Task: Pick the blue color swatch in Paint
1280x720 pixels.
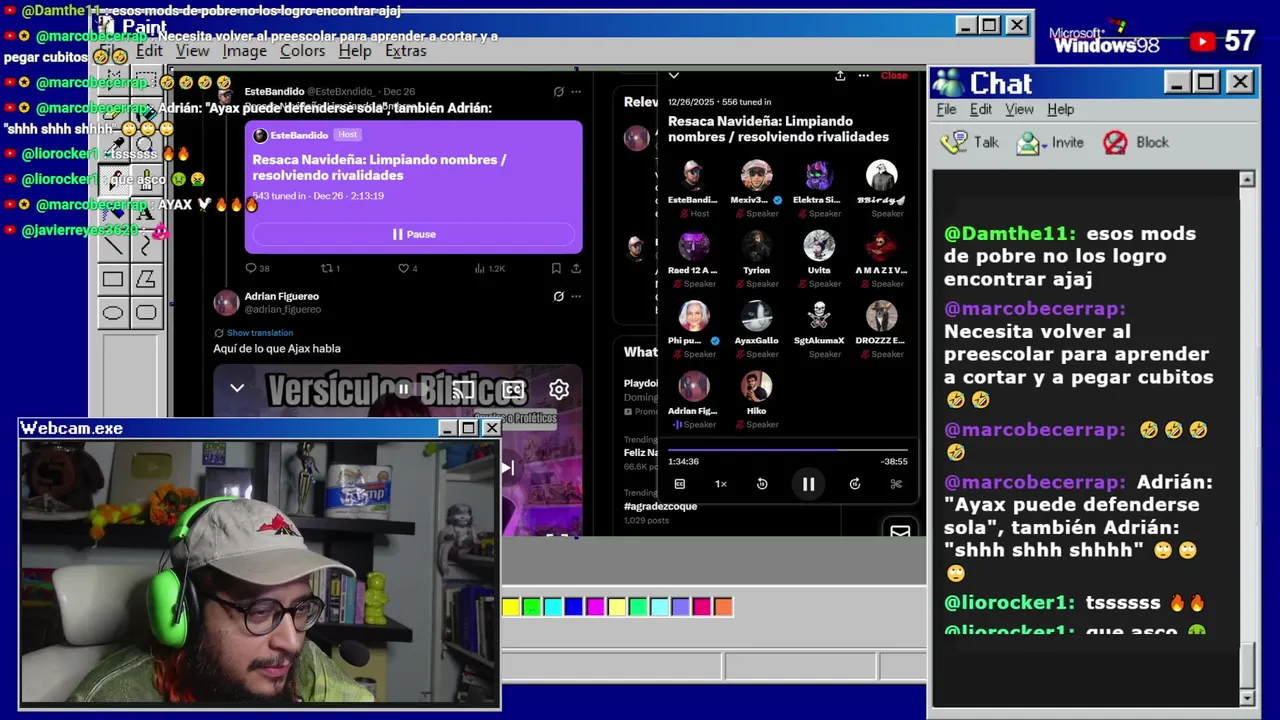Action: point(573,606)
